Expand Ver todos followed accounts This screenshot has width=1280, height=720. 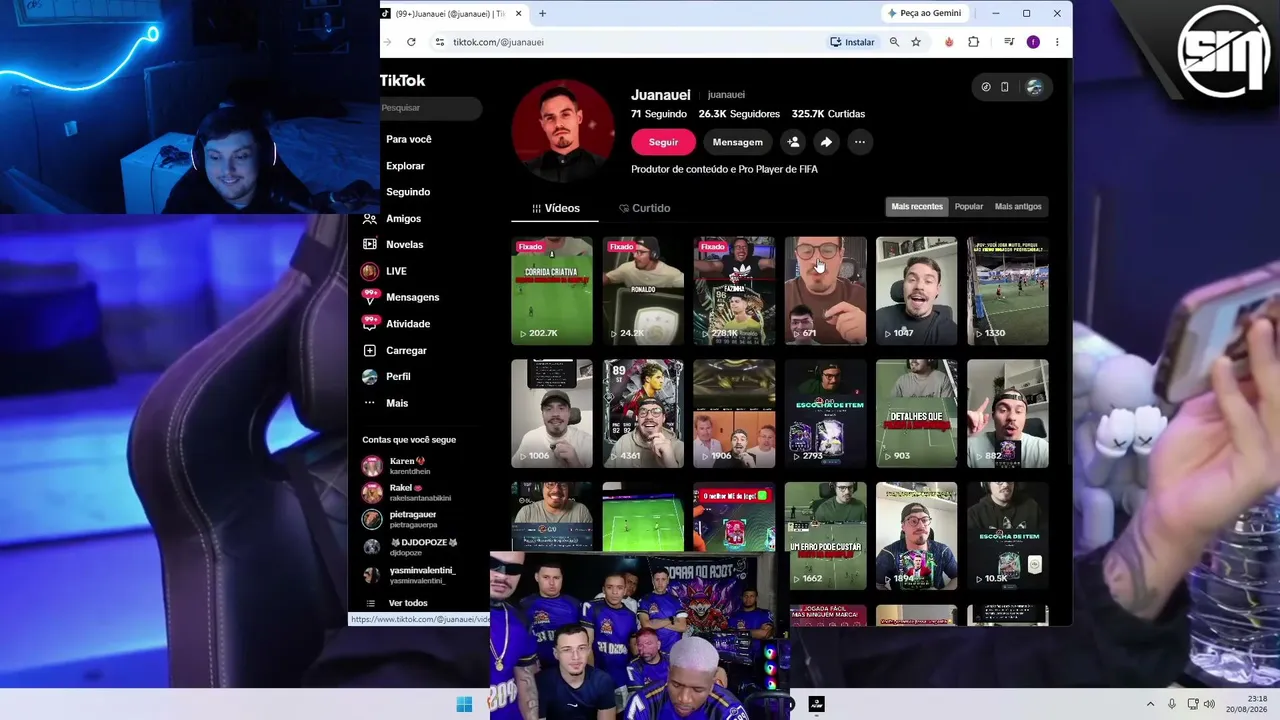(x=408, y=603)
